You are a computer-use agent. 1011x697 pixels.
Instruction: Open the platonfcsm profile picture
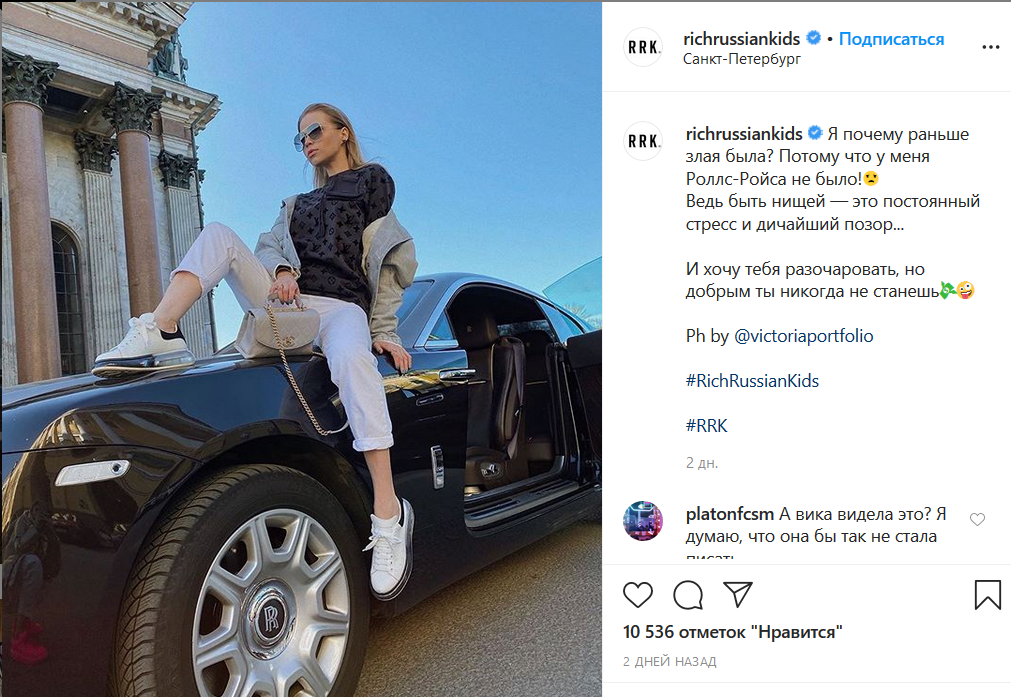643,520
